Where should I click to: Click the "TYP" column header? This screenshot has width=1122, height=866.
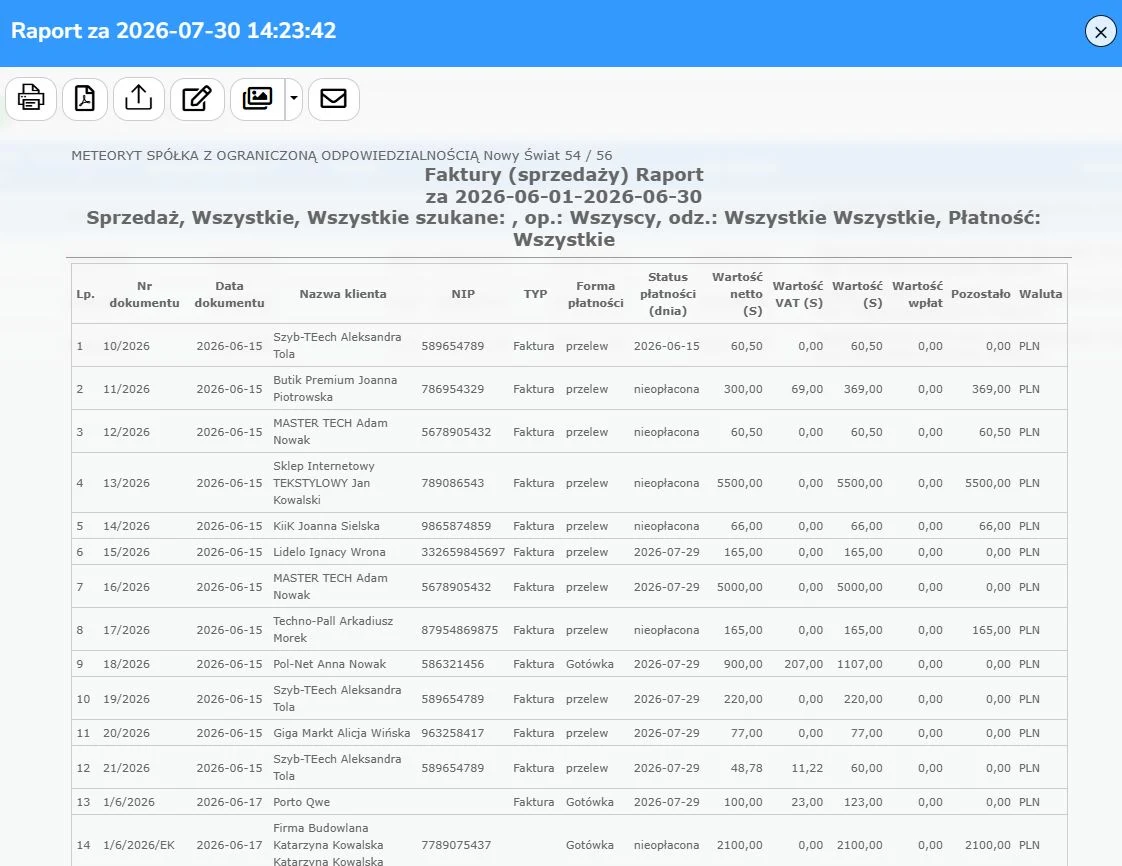click(x=535, y=294)
